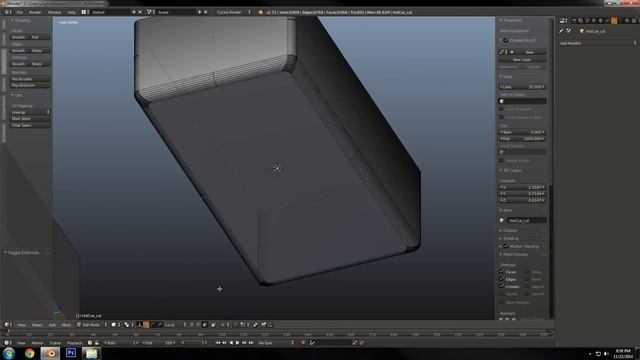This screenshot has height=360, width=640.
Task: Click the OpenGL render image icon
Action: point(263,325)
